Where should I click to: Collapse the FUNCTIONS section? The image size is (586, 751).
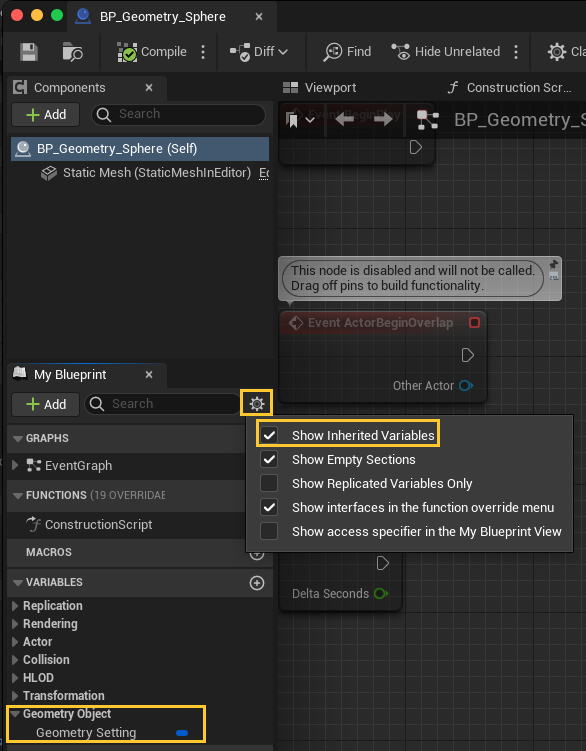click(x=18, y=495)
